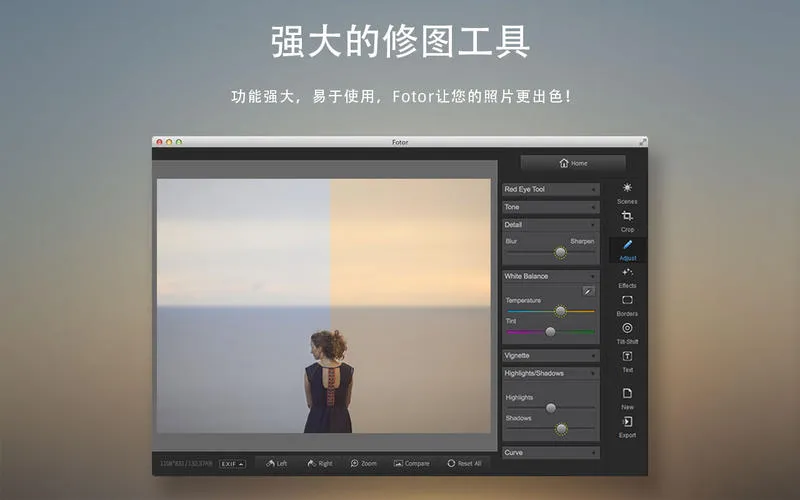This screenshot has height=500, width=800.
Task: Expand the Curve section
Action: 551,453
